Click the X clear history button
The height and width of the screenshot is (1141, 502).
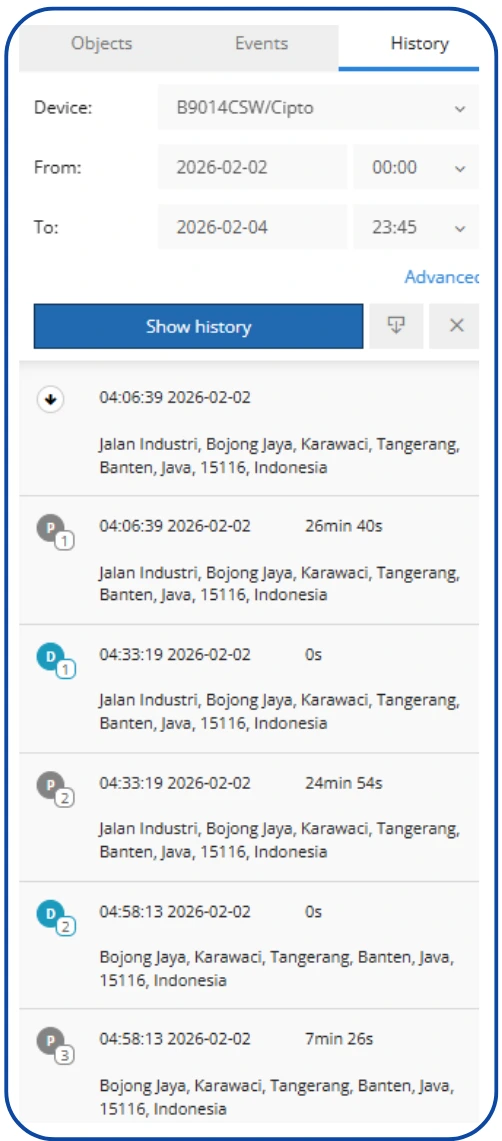(455, 326)
